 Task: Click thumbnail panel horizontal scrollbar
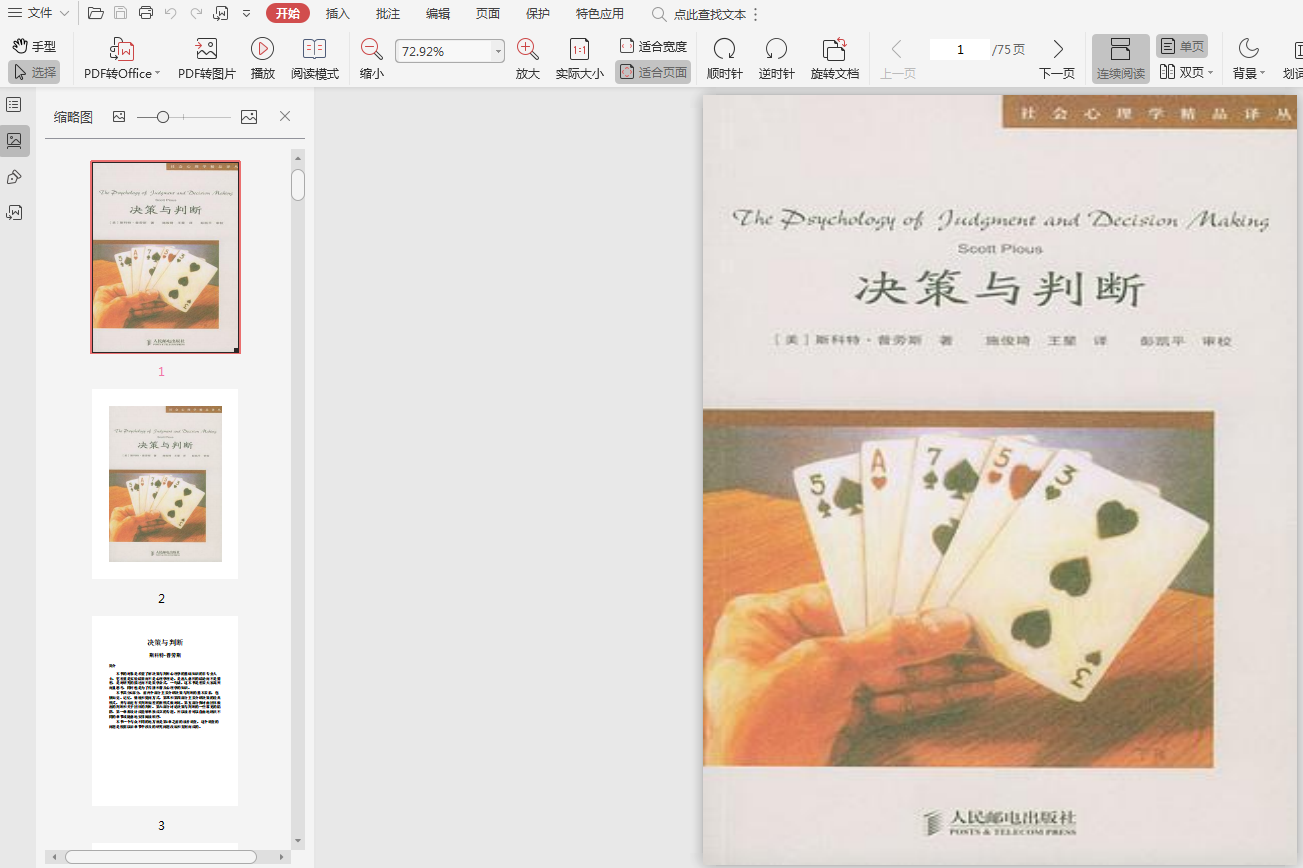(x=160, y=857)
